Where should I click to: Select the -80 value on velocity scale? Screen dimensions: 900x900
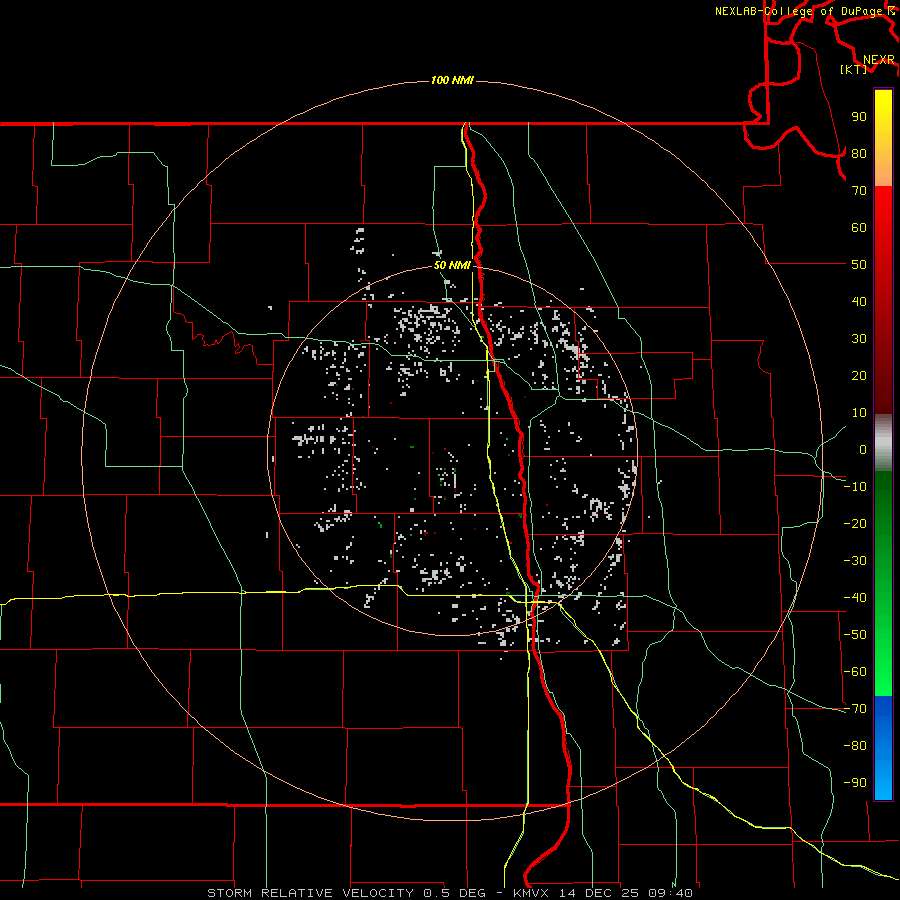click(855, 746)
